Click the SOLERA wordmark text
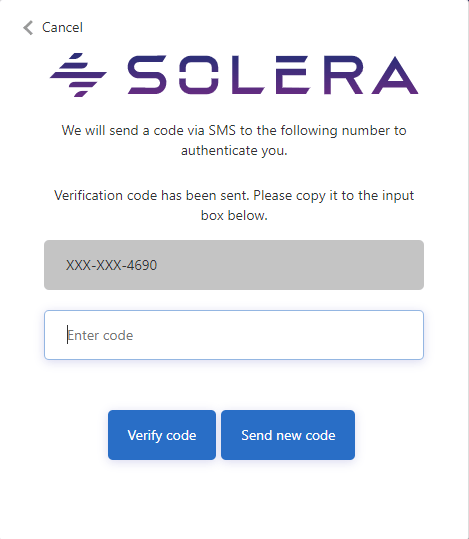The image size is (469, 539). (x=273, y=75)
